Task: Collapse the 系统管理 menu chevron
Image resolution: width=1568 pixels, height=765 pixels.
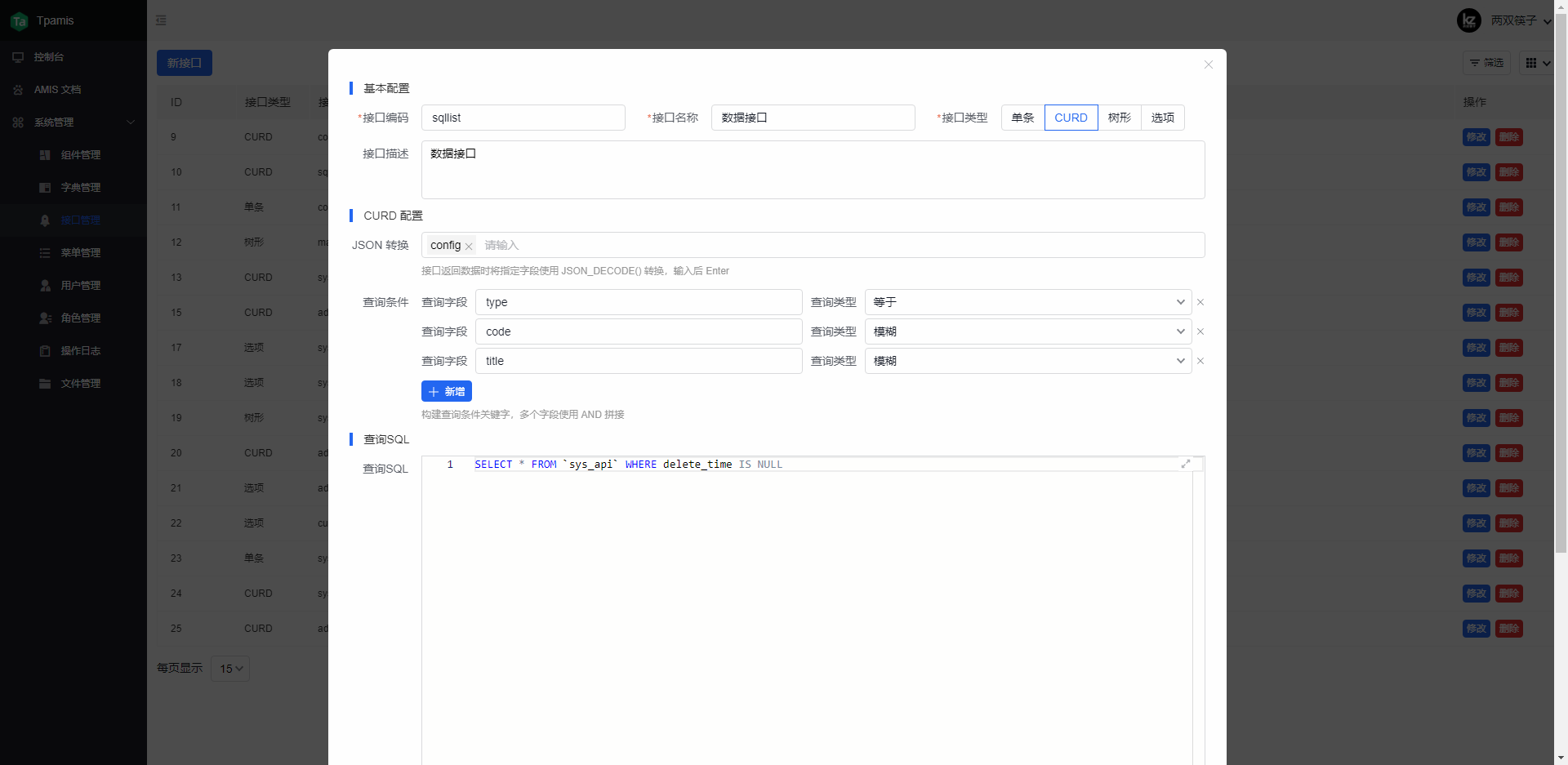Action: coord(131,122)
